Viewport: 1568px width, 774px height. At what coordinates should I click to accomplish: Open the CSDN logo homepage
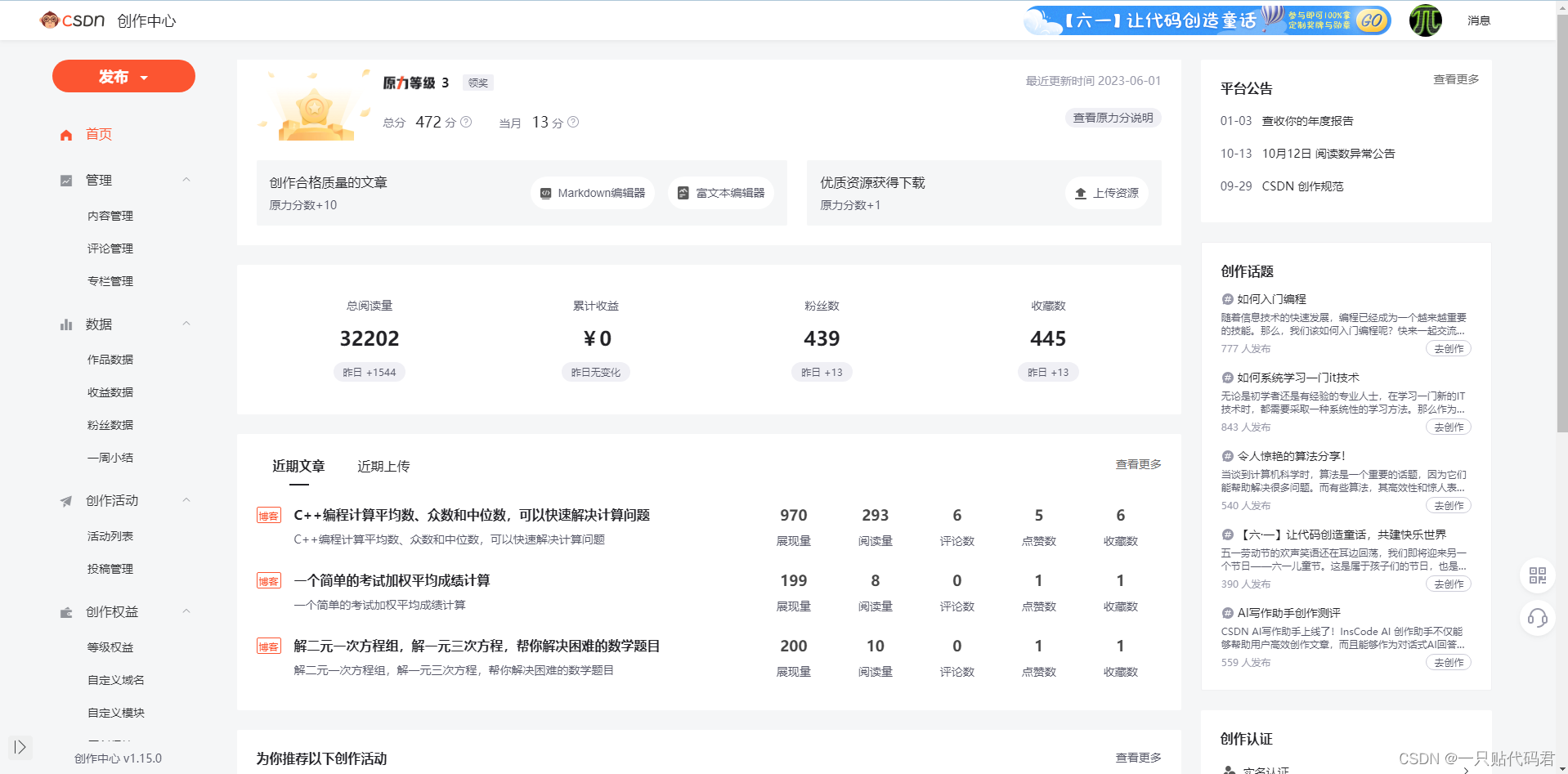72,20
